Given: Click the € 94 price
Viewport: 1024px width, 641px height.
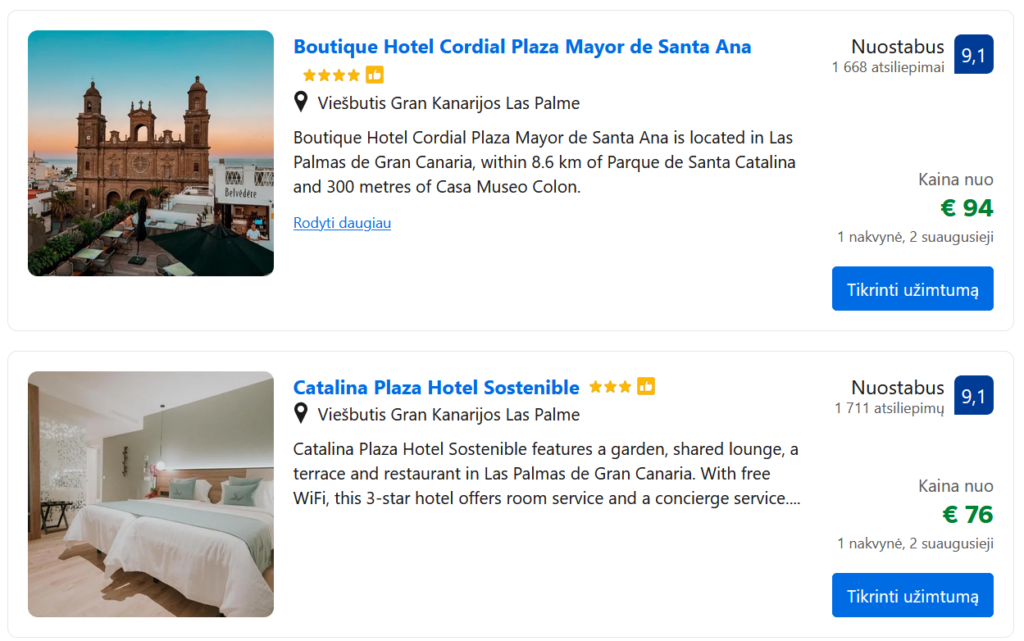Looking at the screenshot, I should tap(967, 208).
